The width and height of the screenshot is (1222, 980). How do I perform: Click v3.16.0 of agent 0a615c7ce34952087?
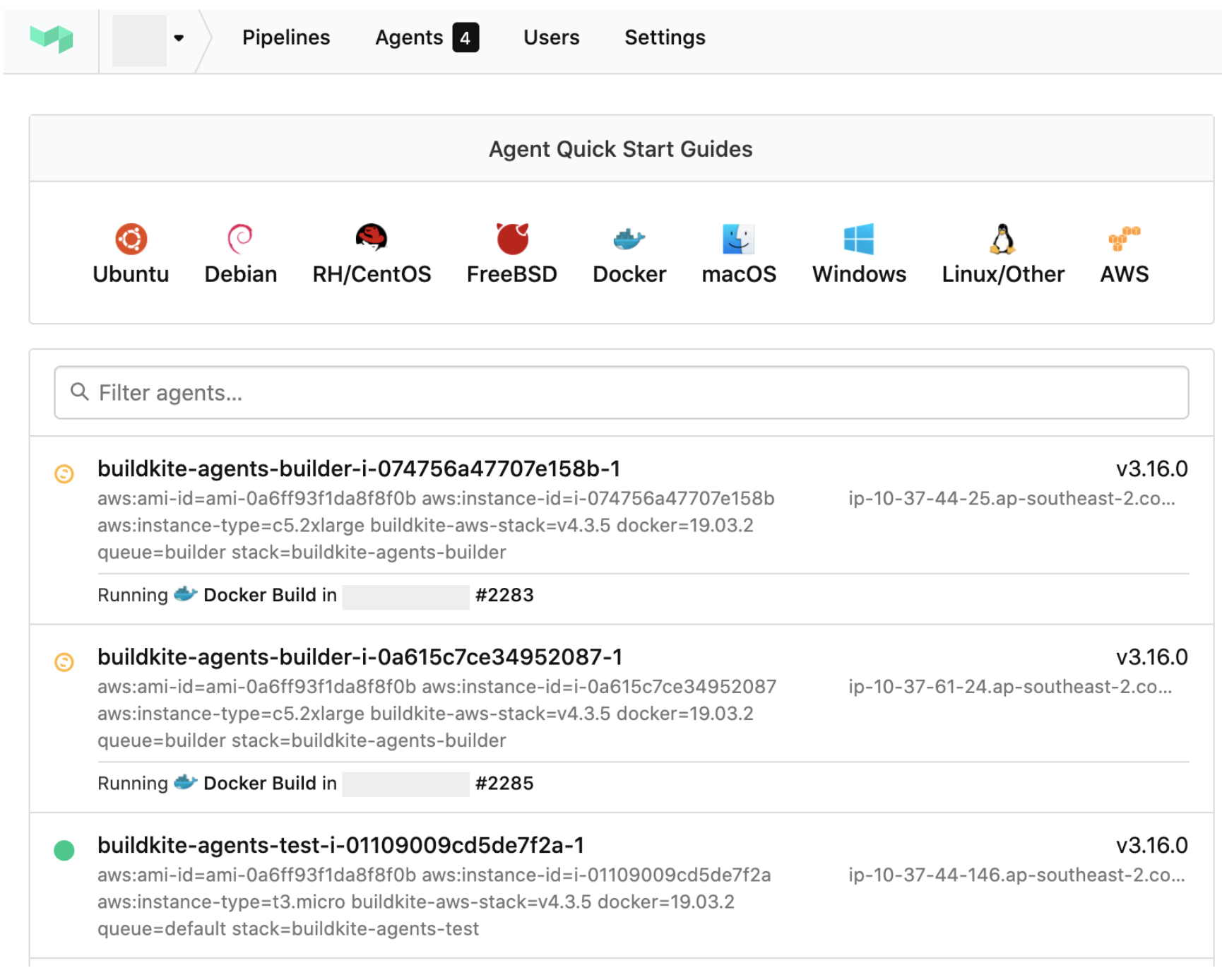(x=1152, y=657)
